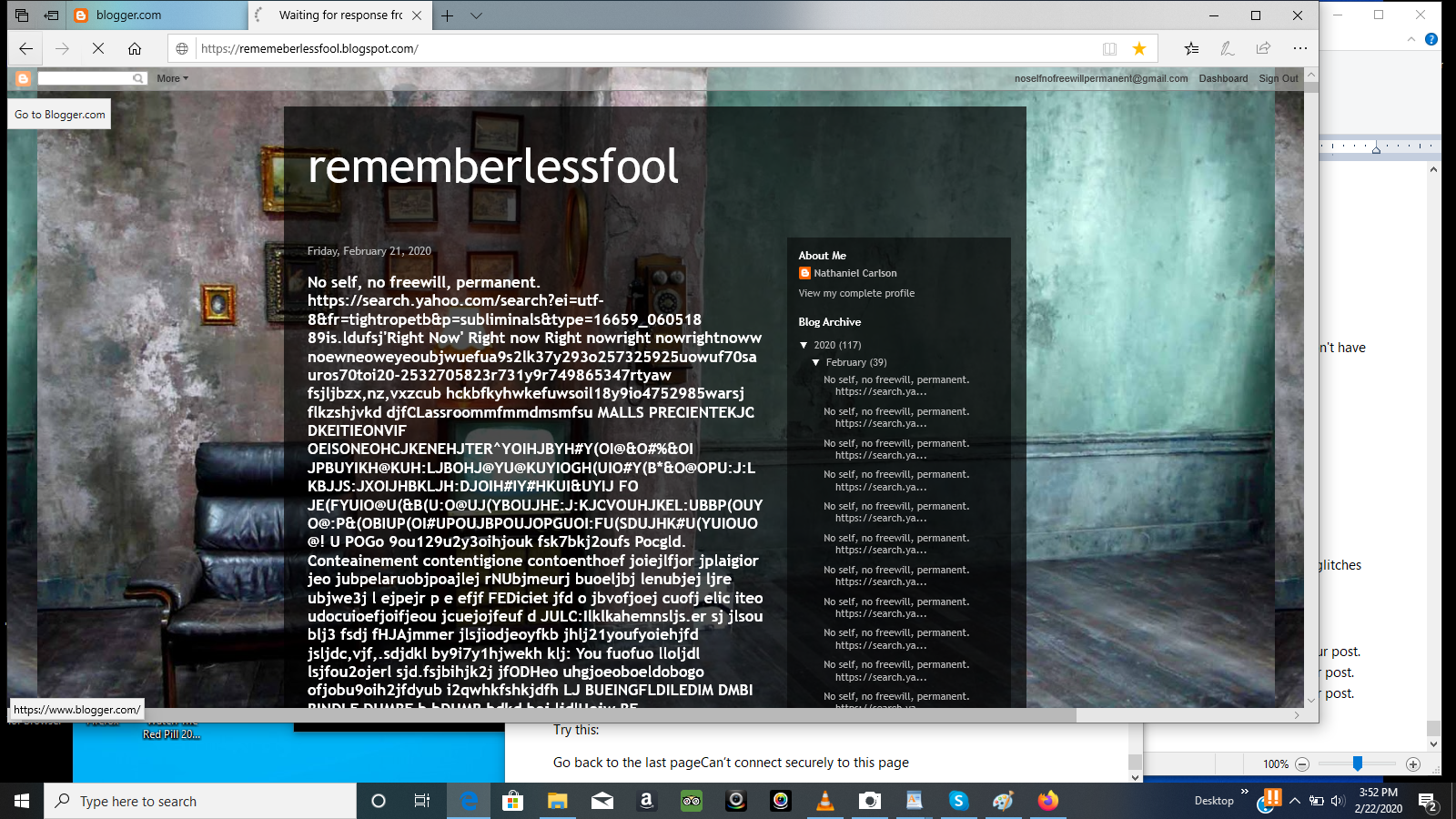Viewport: 1456px width, 819px height.
Task: Zoom in with the Word plus button
Action: [x=1412, y=764]
